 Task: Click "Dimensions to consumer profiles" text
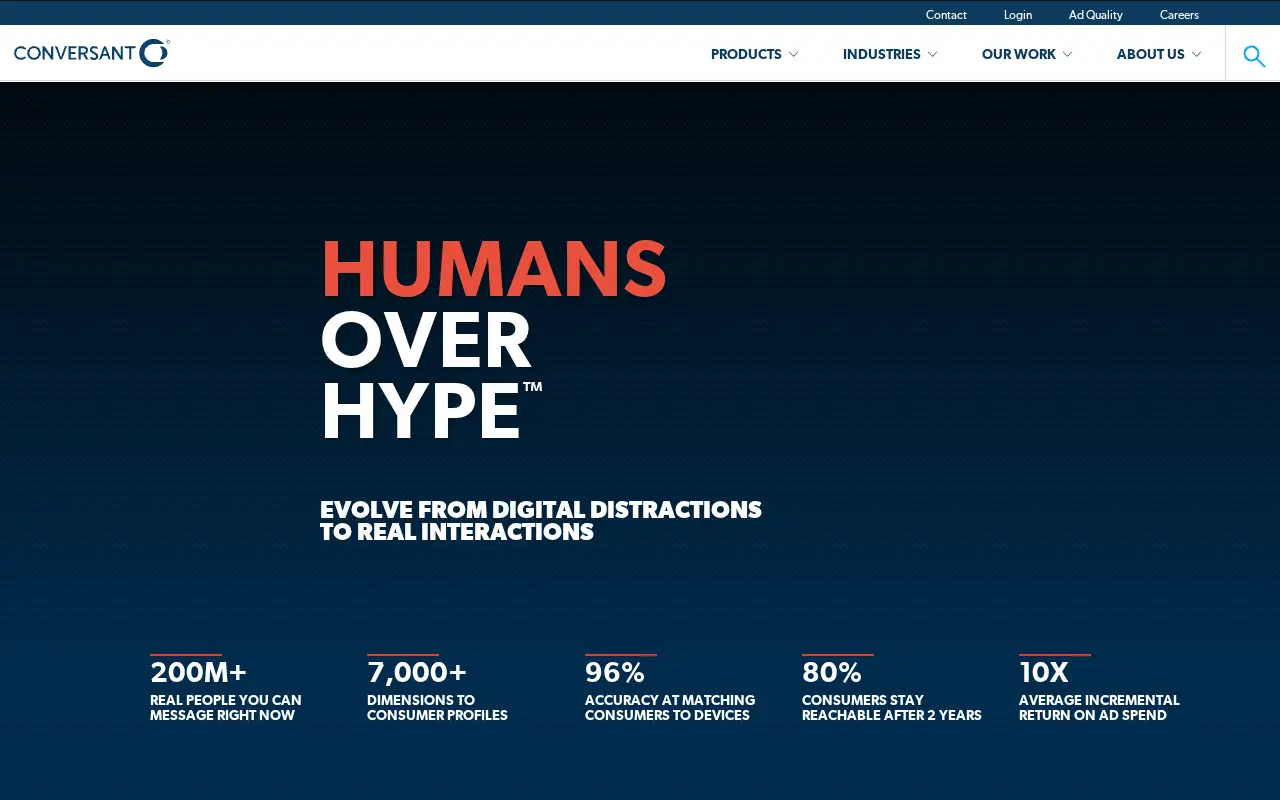(437, 708)
